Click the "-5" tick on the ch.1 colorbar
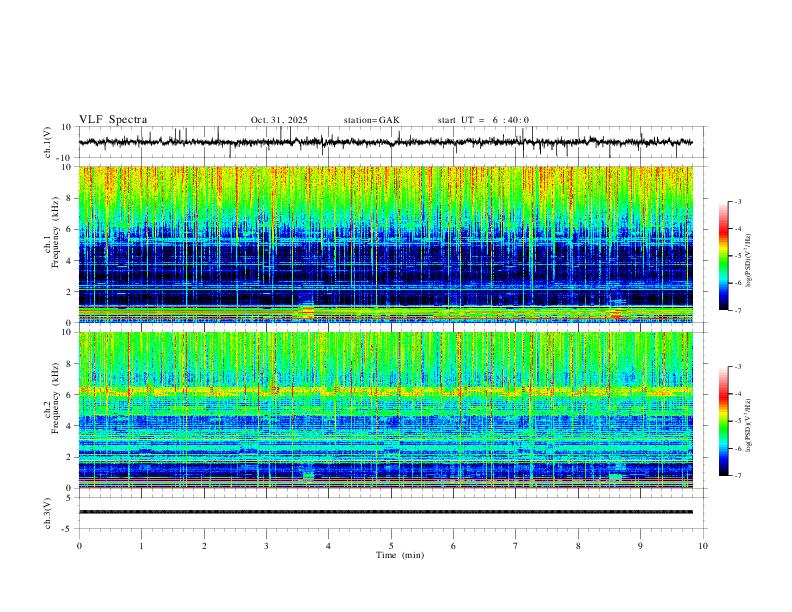Viewport: 792px width, 612px height. point(737,256)
